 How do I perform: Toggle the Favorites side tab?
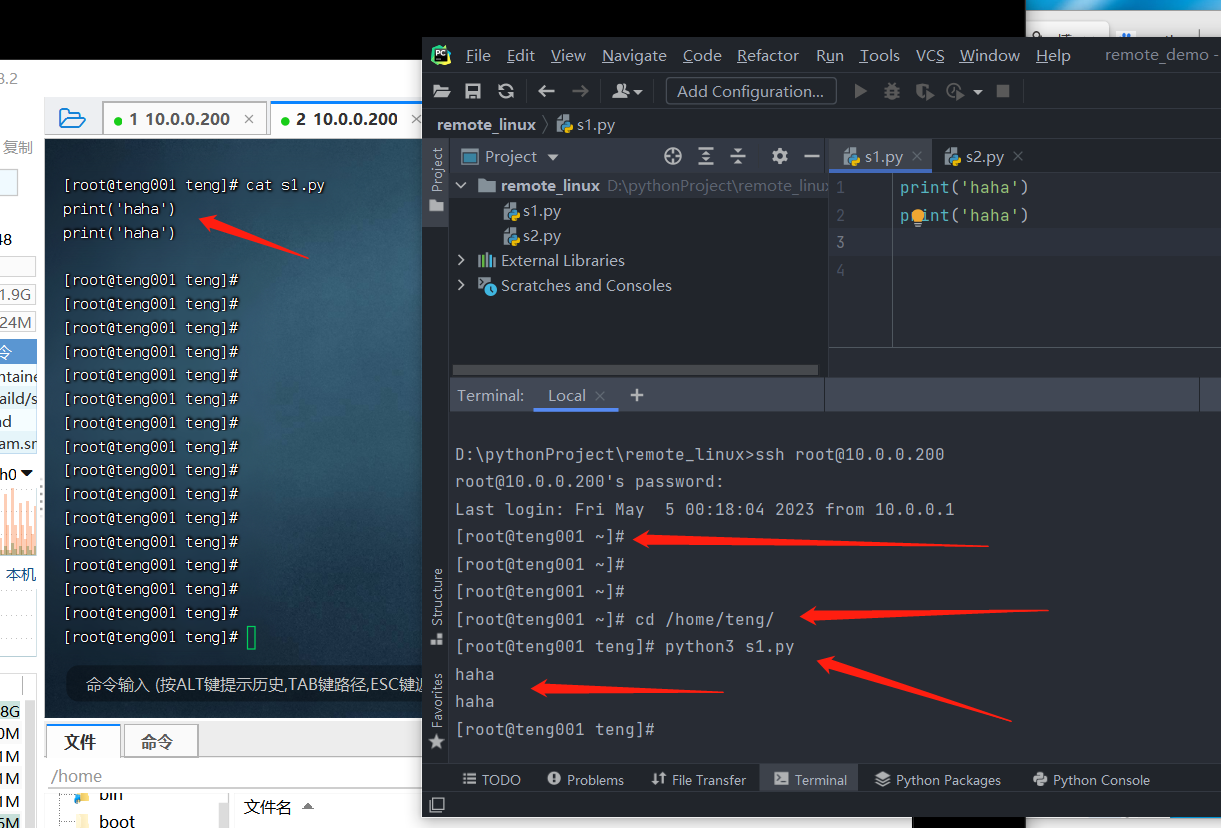[436, 710]
